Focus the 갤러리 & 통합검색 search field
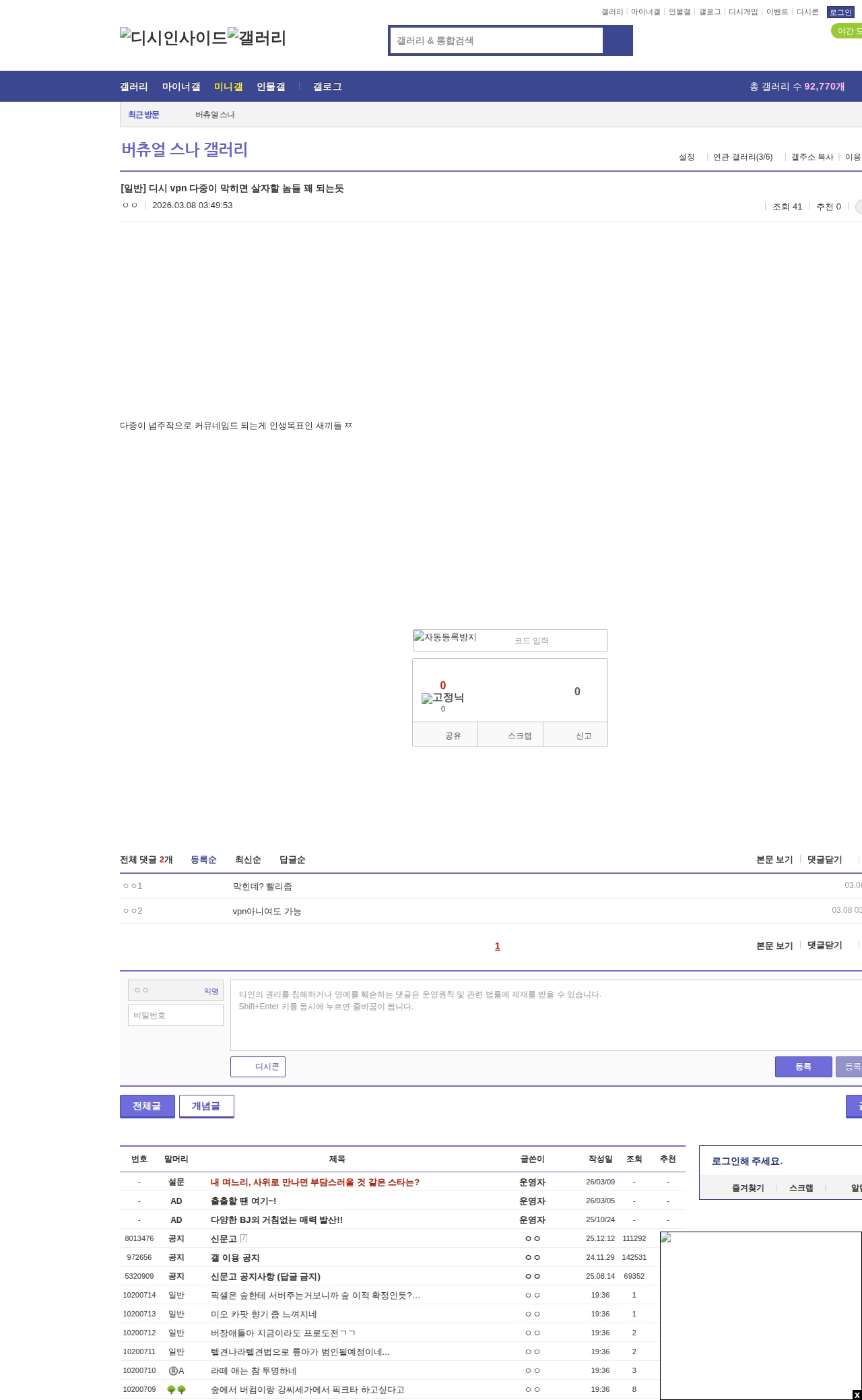862x1400 pixels. [x=497, y=40]
